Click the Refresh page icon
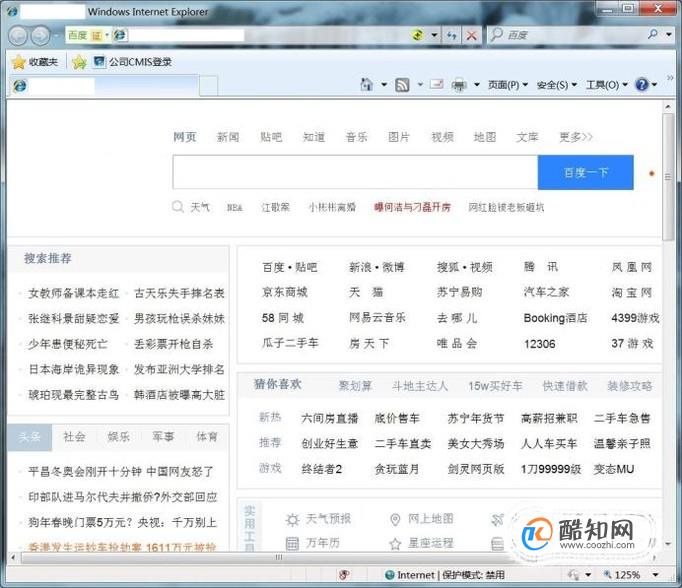682x588 pixels. point(451,35)
